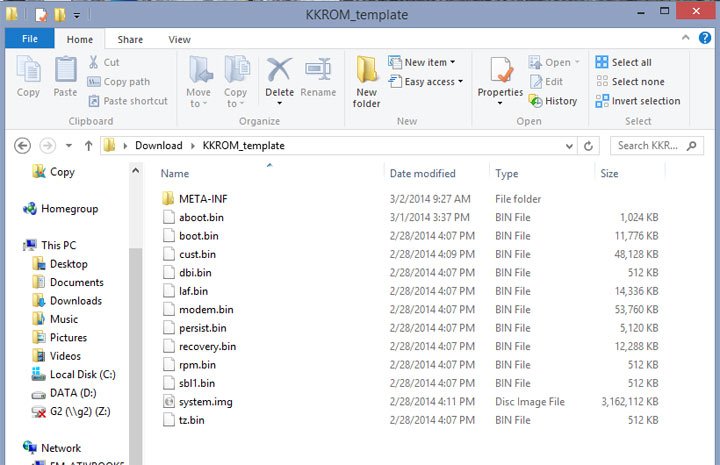Sort by the Size column header
The height and width of the screenshot is (465, 720).
[609, 174]
